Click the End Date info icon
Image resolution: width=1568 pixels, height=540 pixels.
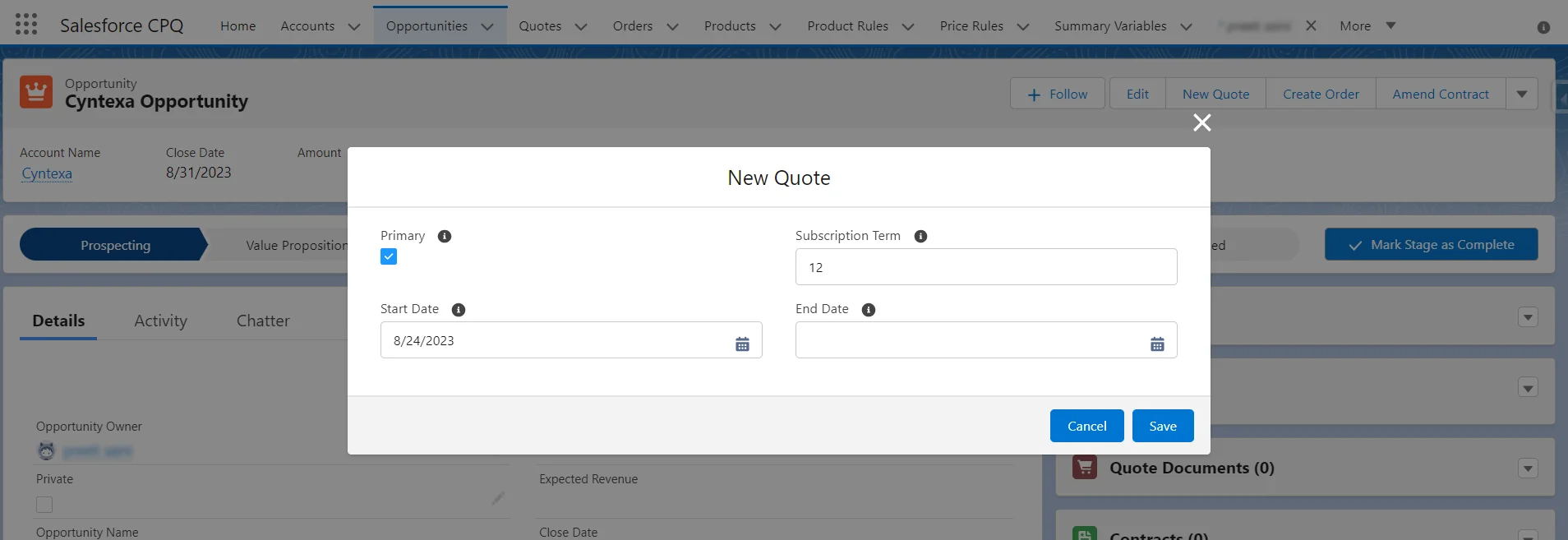coord(869,310)
